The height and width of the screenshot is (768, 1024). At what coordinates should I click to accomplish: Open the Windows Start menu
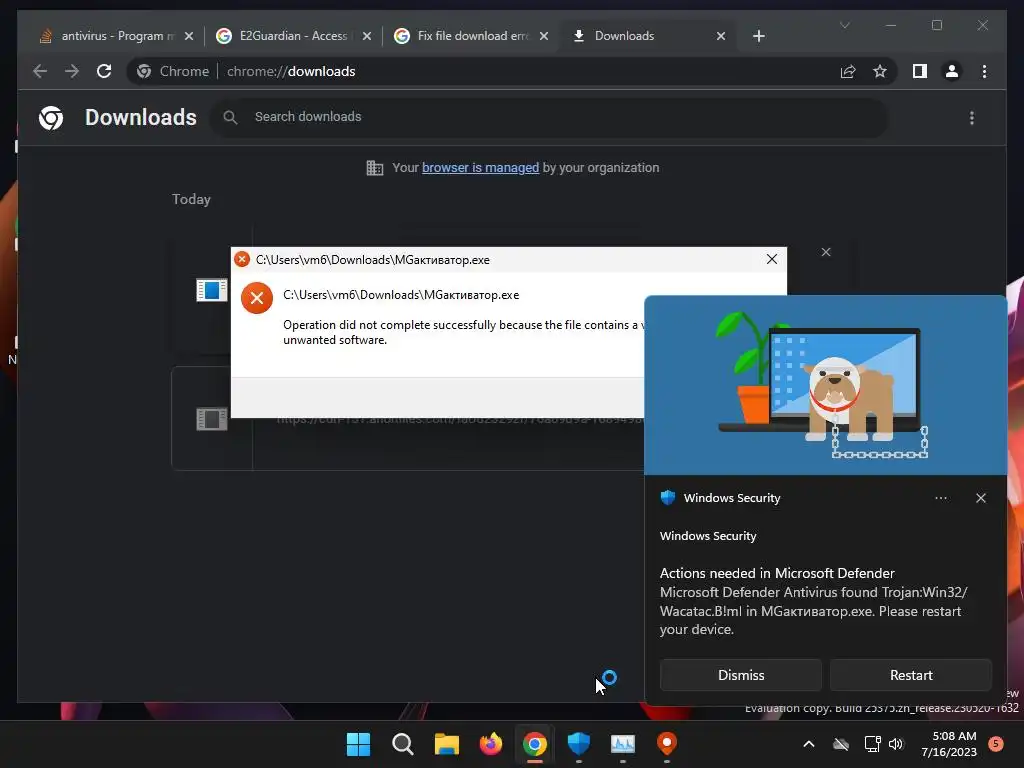359,744
